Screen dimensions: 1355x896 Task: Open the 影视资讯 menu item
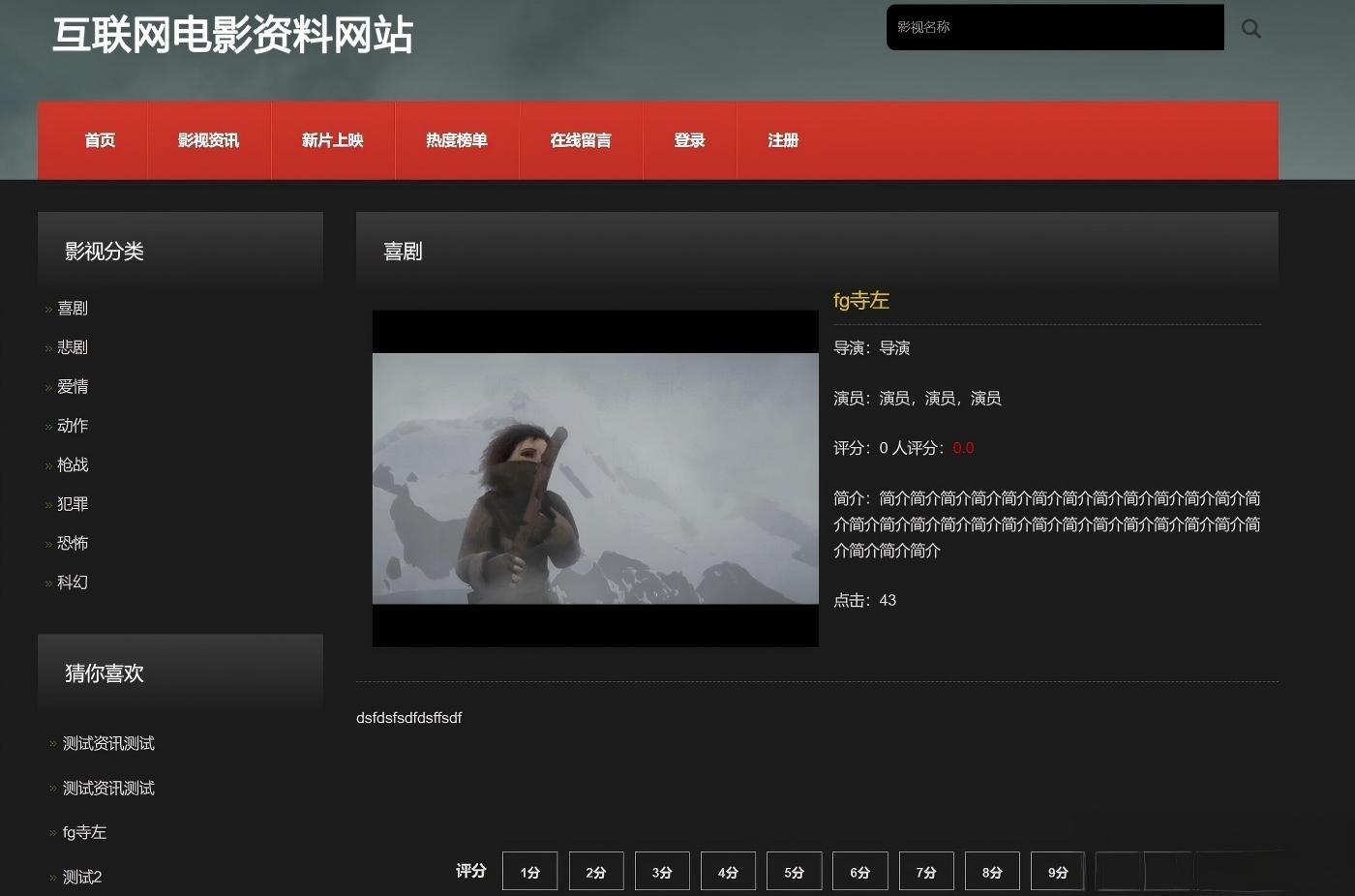[208, 140]
